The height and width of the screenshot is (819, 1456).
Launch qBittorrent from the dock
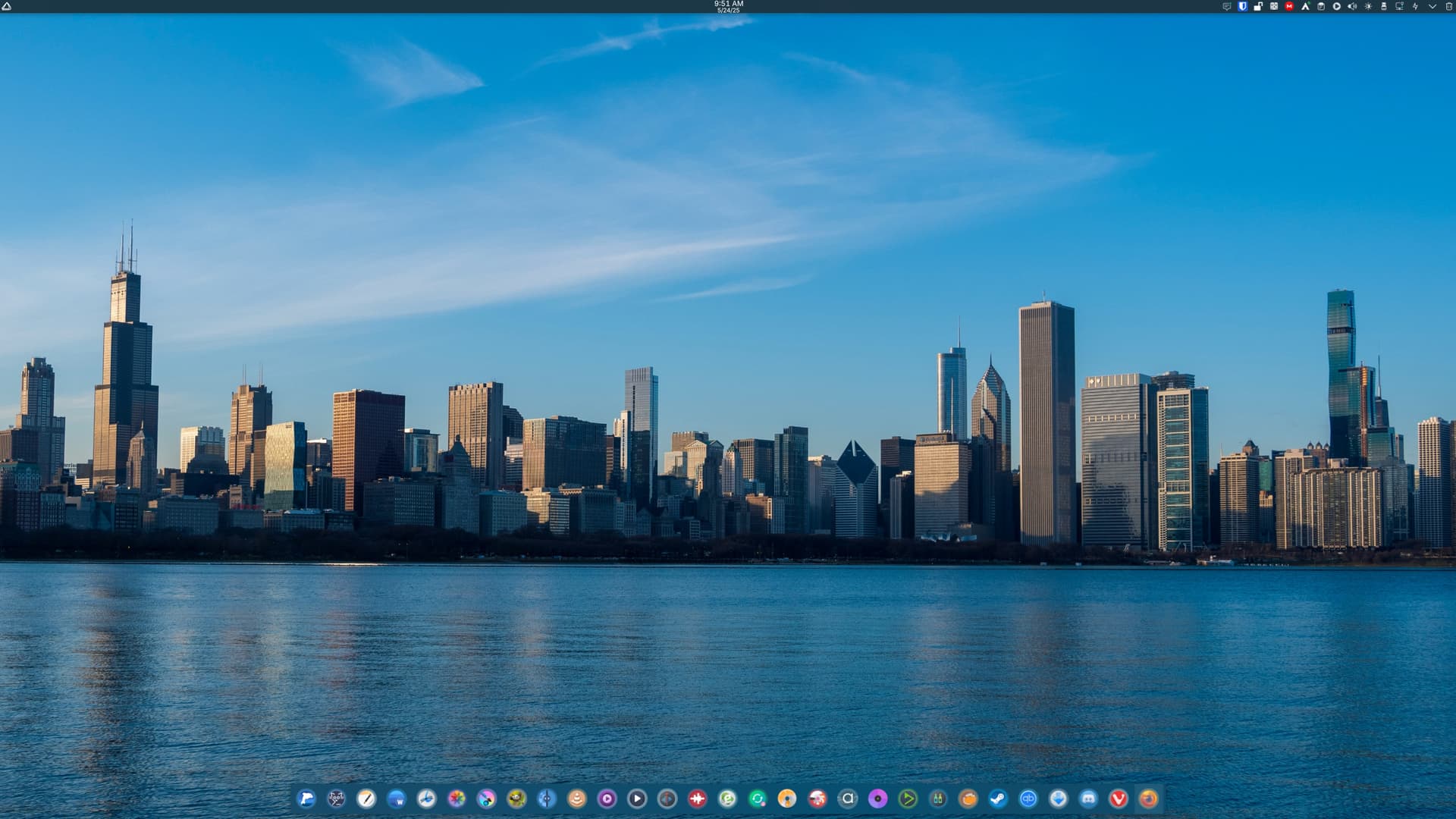(x=1028, y=799)
